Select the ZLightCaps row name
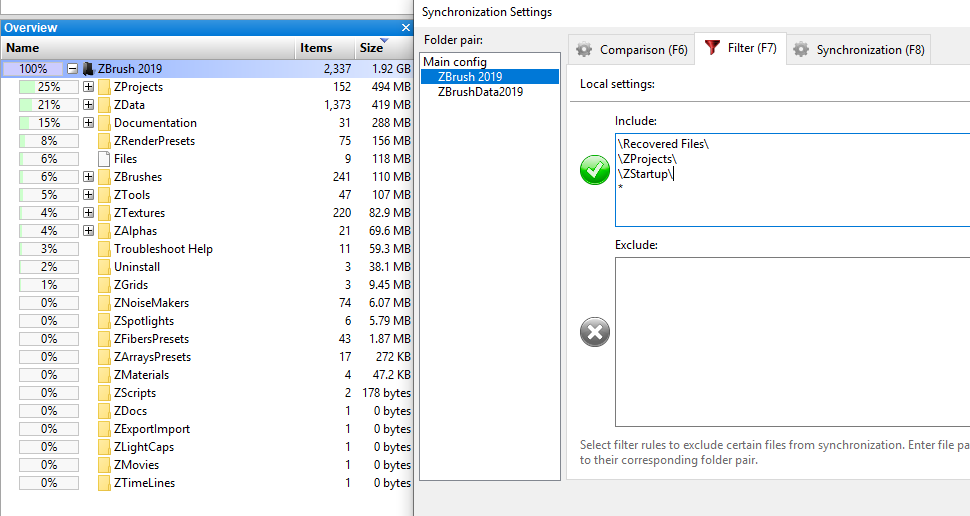 coord(144,447)
